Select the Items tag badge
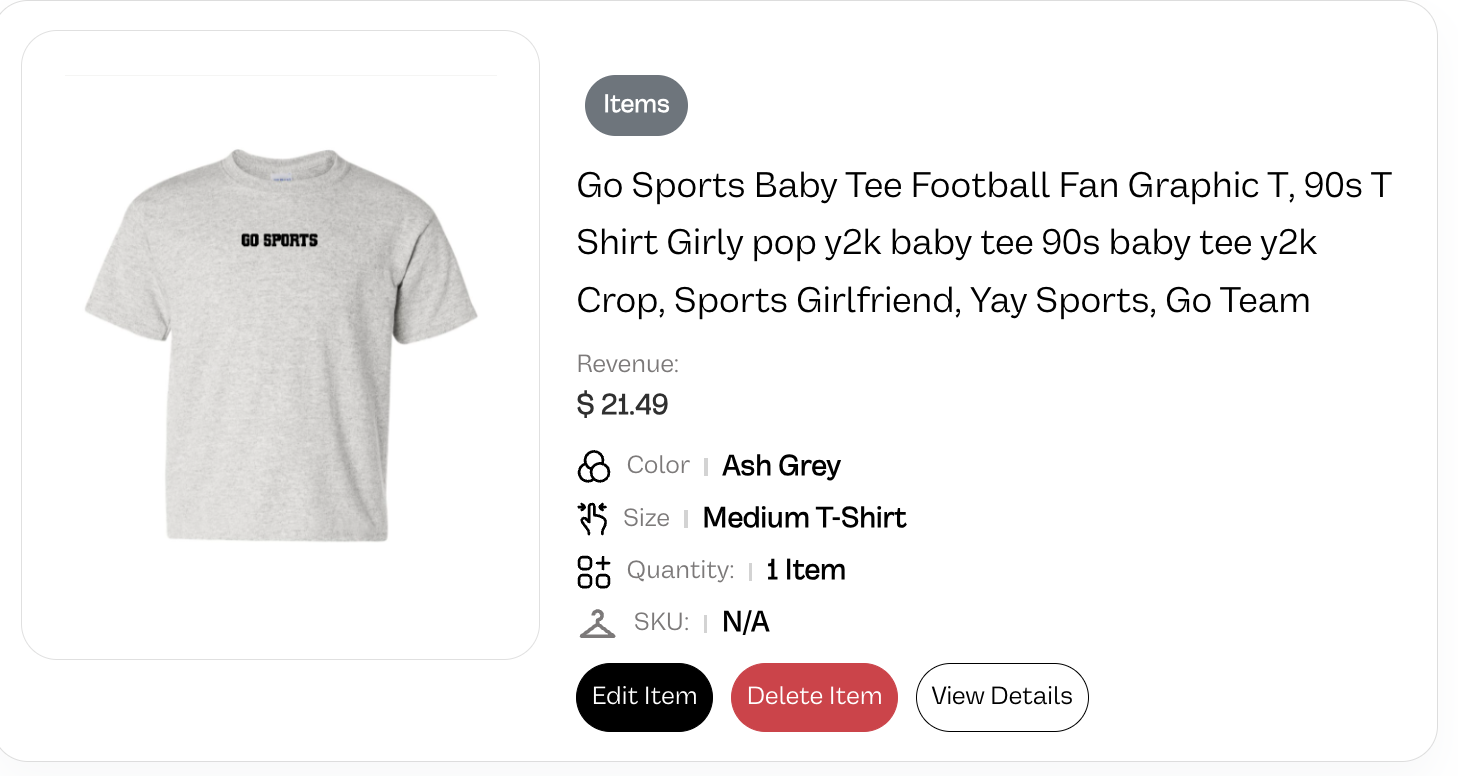 point(636,105)
